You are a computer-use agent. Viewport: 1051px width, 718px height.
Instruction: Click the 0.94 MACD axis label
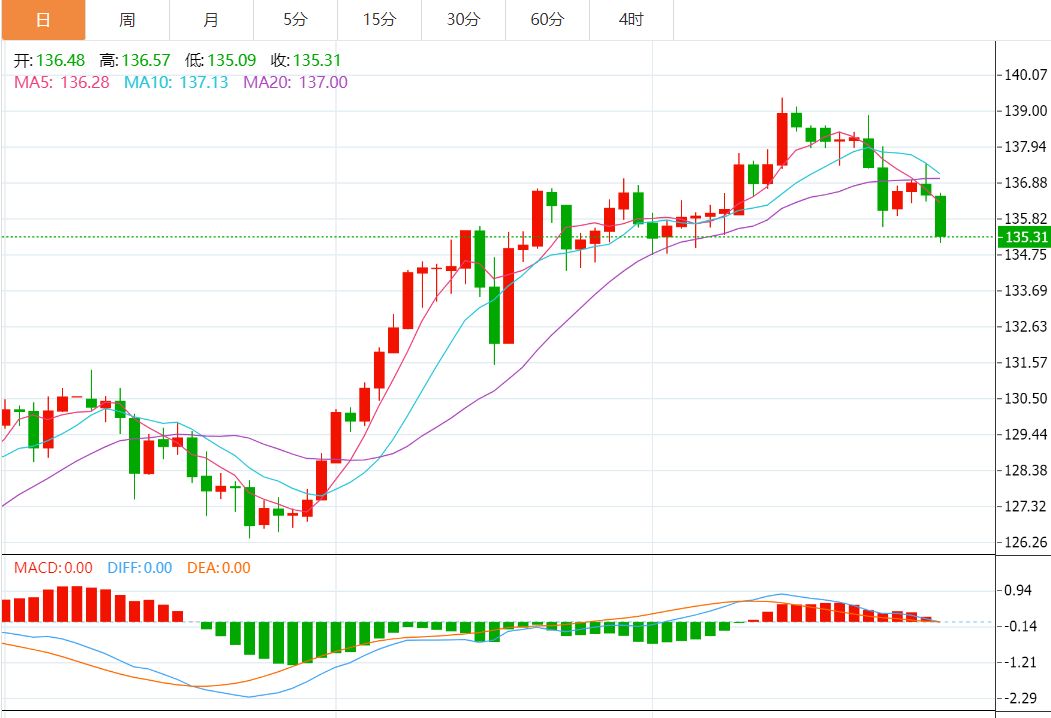pyautogui.click(x=1017, y=591)
